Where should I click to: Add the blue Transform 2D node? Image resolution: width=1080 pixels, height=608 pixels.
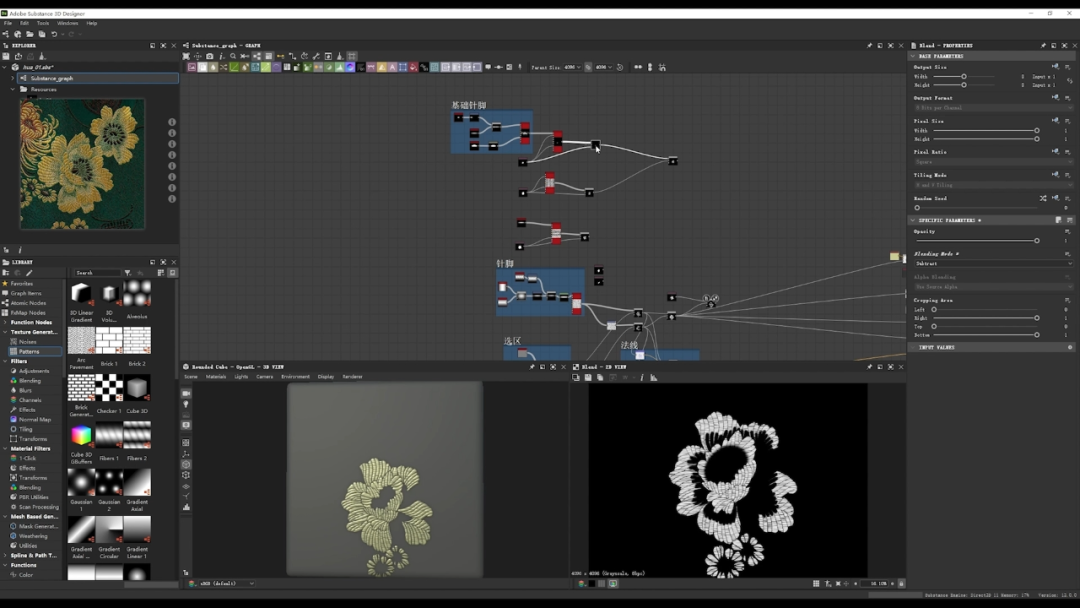(x=403, y=67)
